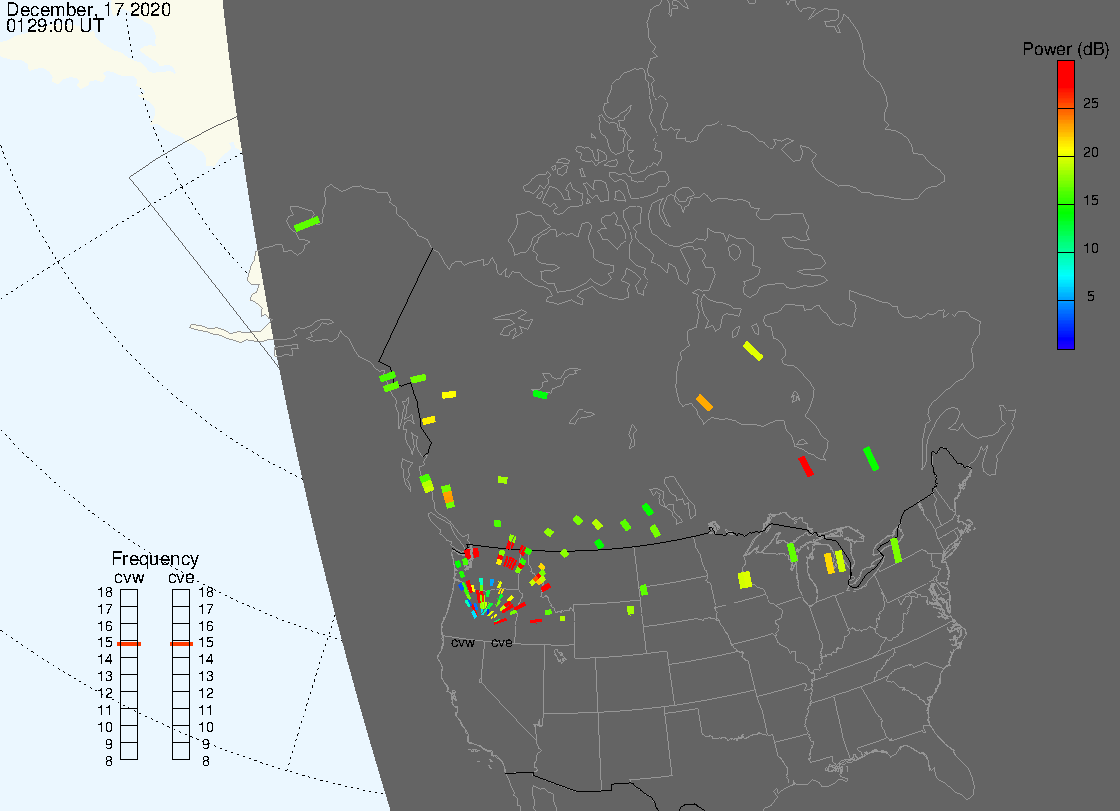The width and height of the screenshot is (1120, 811).
Task: Click the red 15 MHz marker on cve scale
Action: 181,644
